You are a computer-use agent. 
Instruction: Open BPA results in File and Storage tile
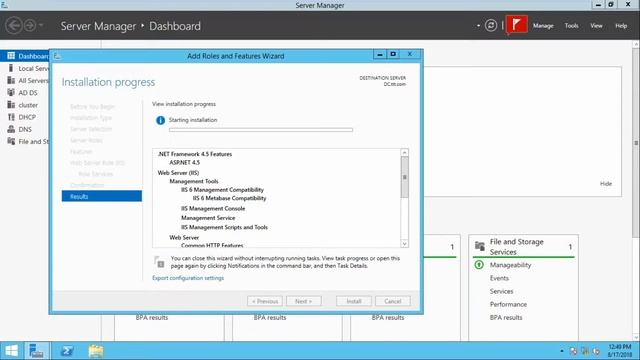point(506,318)
